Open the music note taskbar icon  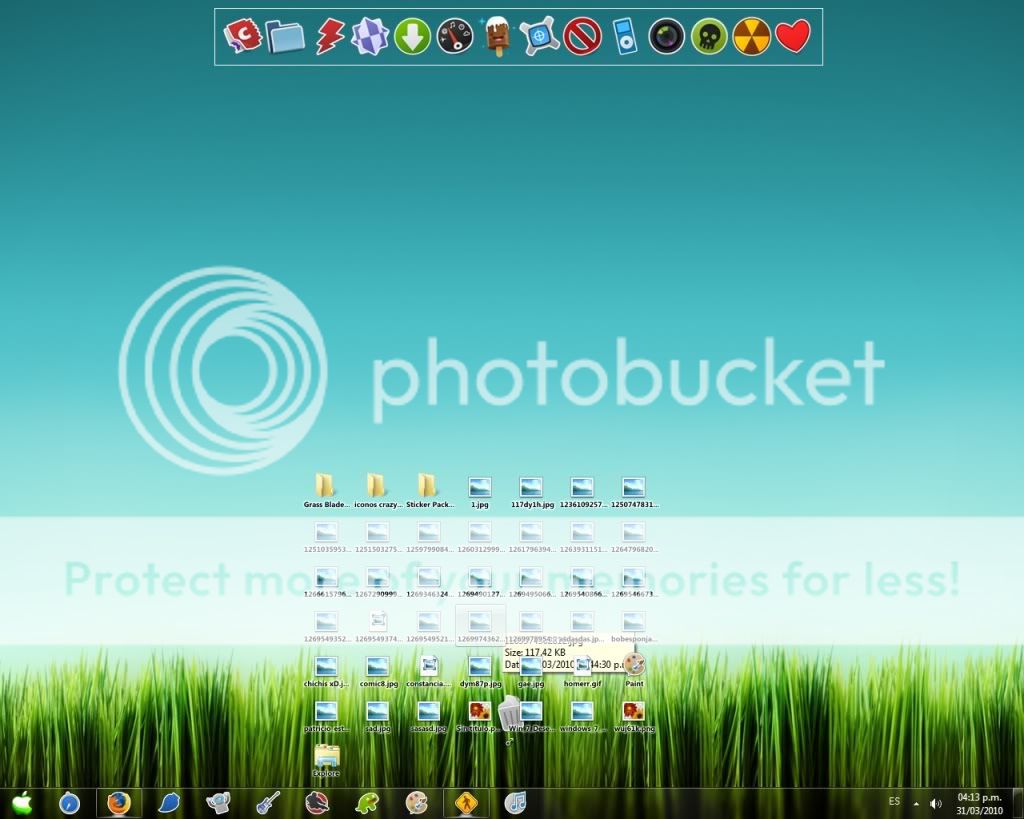pyautogui.click(x=515, y=803)
